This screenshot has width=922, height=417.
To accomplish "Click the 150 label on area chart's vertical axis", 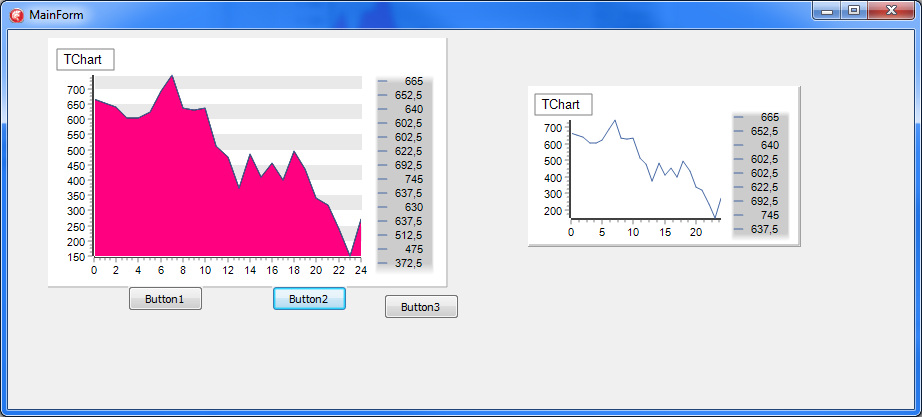I will (x=78, y=258).
